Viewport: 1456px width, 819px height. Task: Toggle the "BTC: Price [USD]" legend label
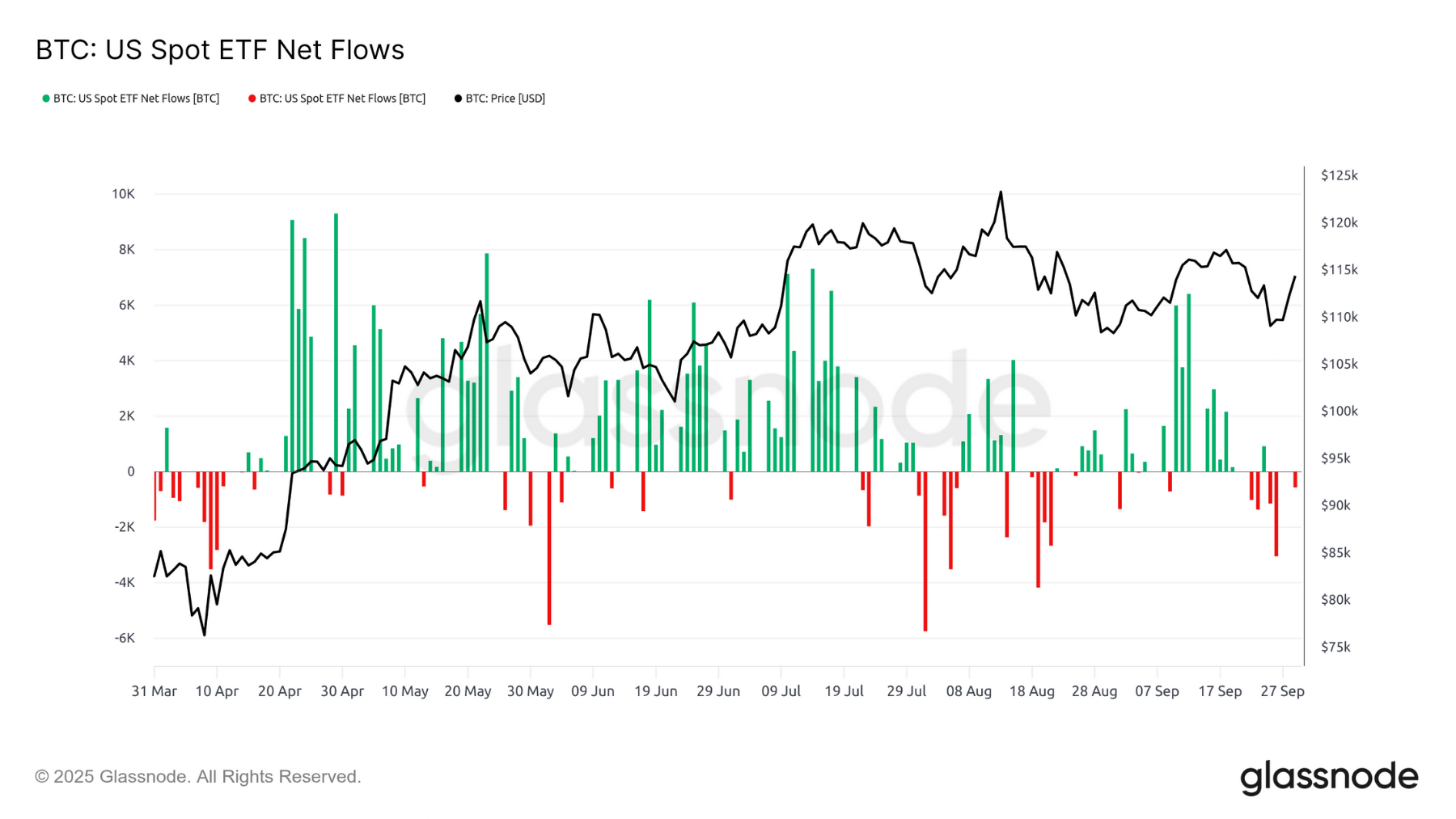pos(505,99)
